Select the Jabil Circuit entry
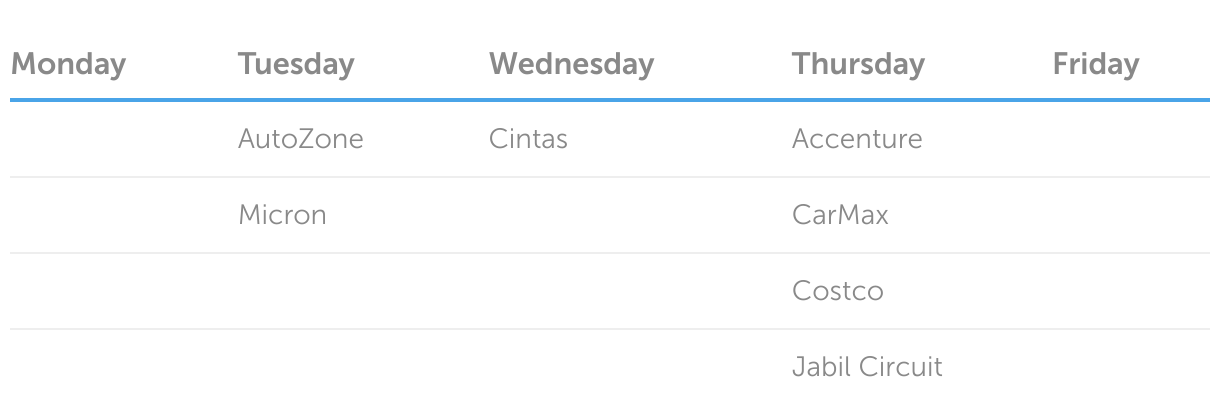This screenshot has width=1220, height=414. click(867, 367)
